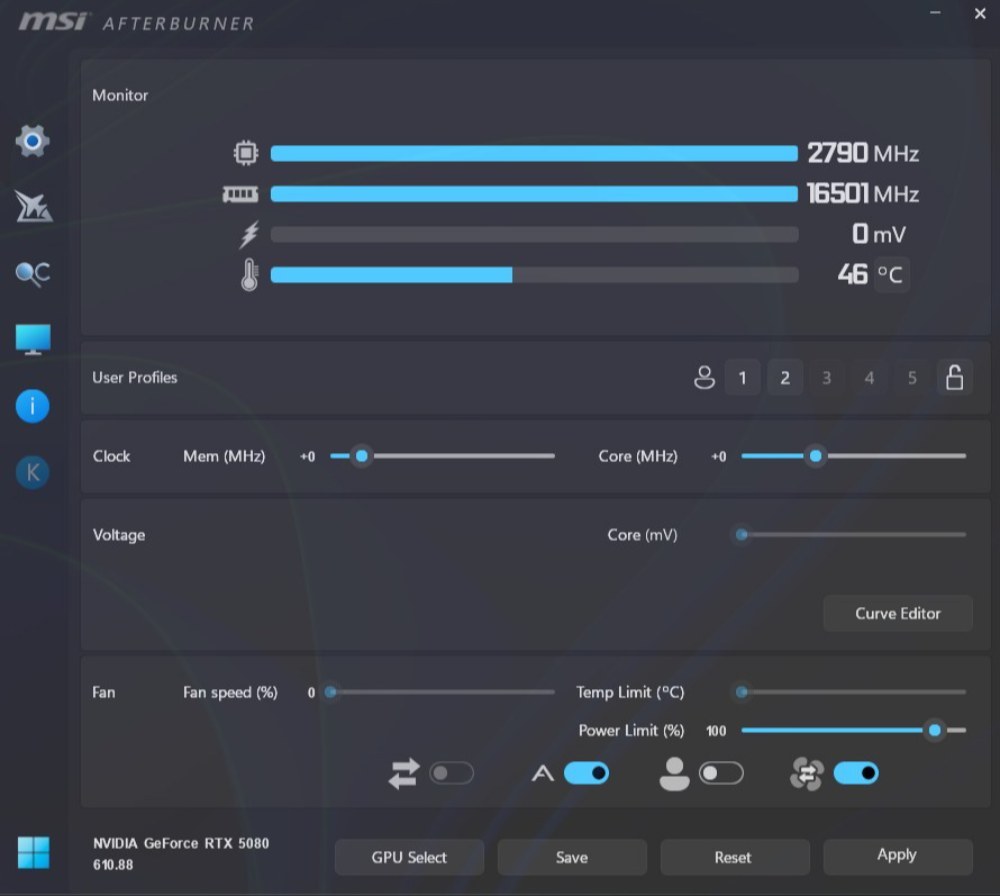Show information with the blue i icon
Screen dimensions: 1000x896
33,406
